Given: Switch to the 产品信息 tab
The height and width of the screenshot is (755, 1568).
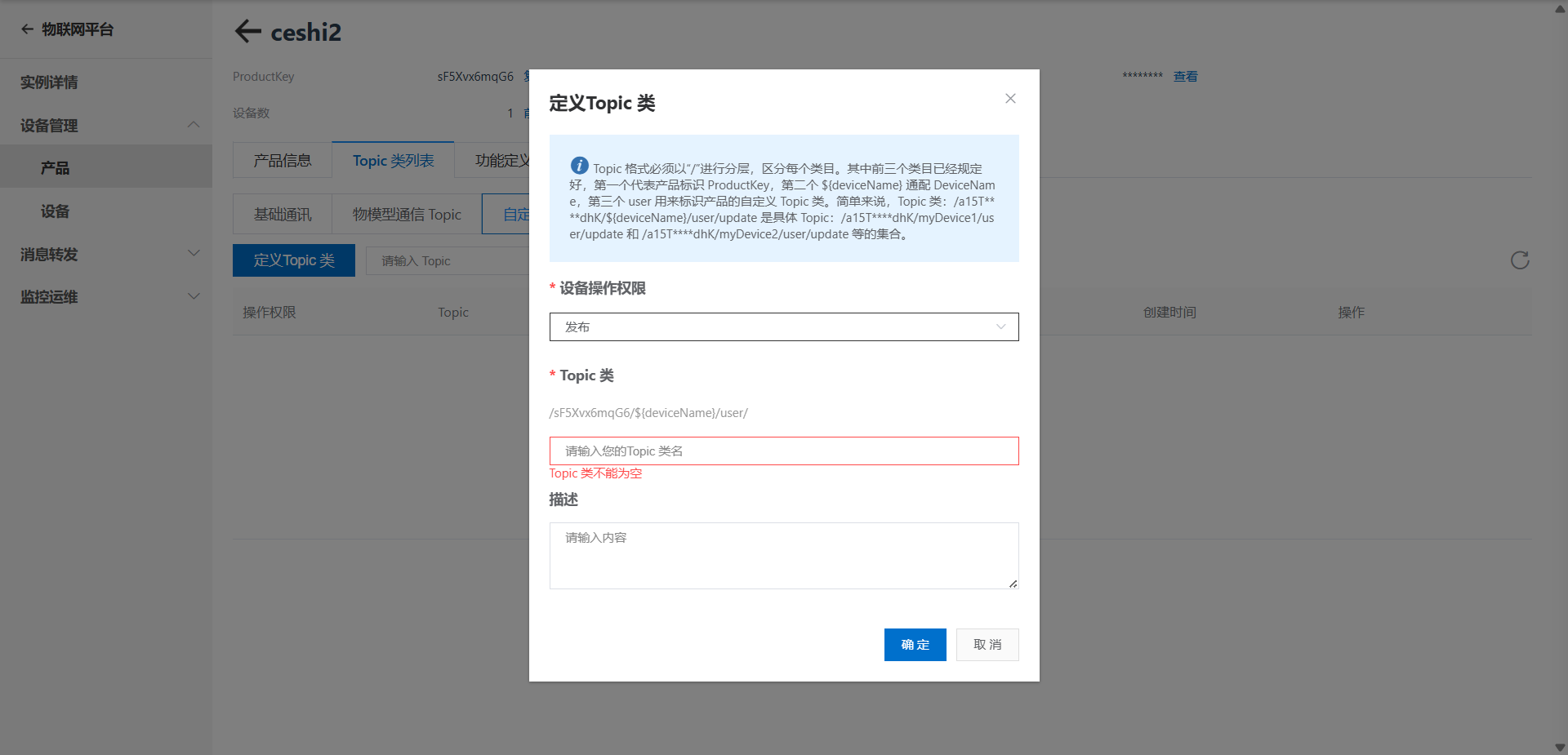Looking at the screenshot, I should point(283,160).
